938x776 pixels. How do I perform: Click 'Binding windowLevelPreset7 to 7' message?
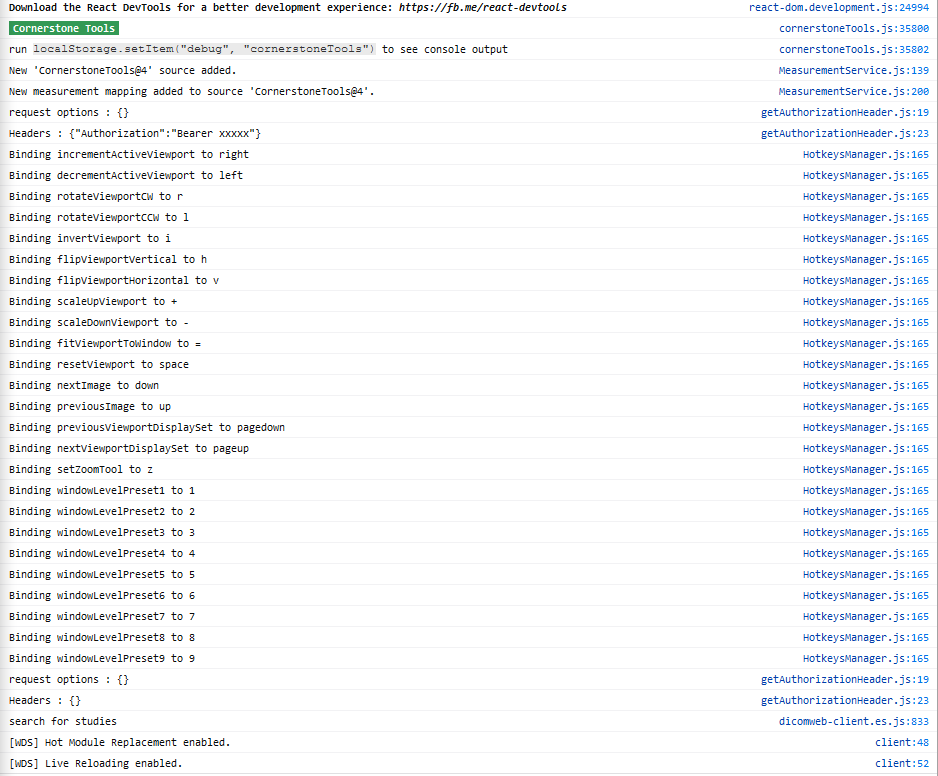[x=102, y=616]
